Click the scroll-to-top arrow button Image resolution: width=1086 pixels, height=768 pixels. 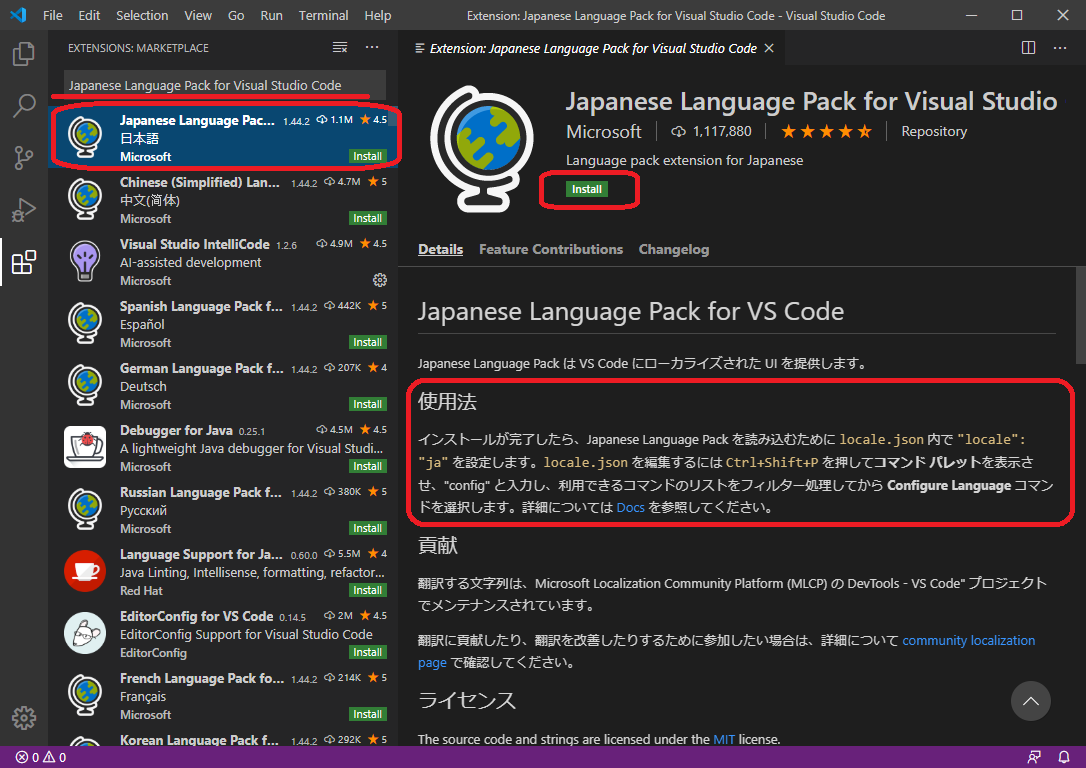(x=1031, y=701)
